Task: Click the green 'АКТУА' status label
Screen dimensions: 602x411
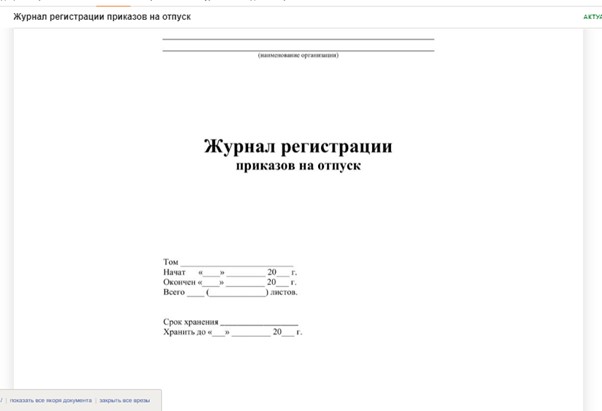Action: (592, 17)
